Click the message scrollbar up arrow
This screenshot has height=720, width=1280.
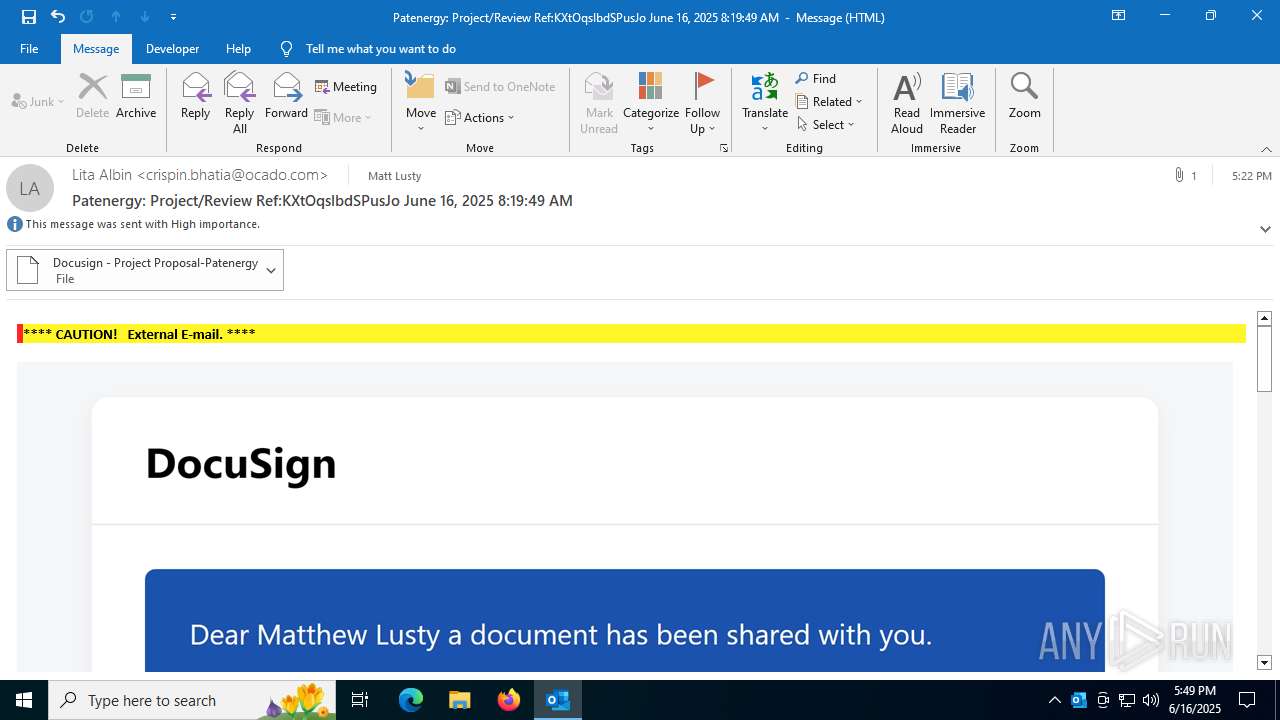coord(1264,318)
